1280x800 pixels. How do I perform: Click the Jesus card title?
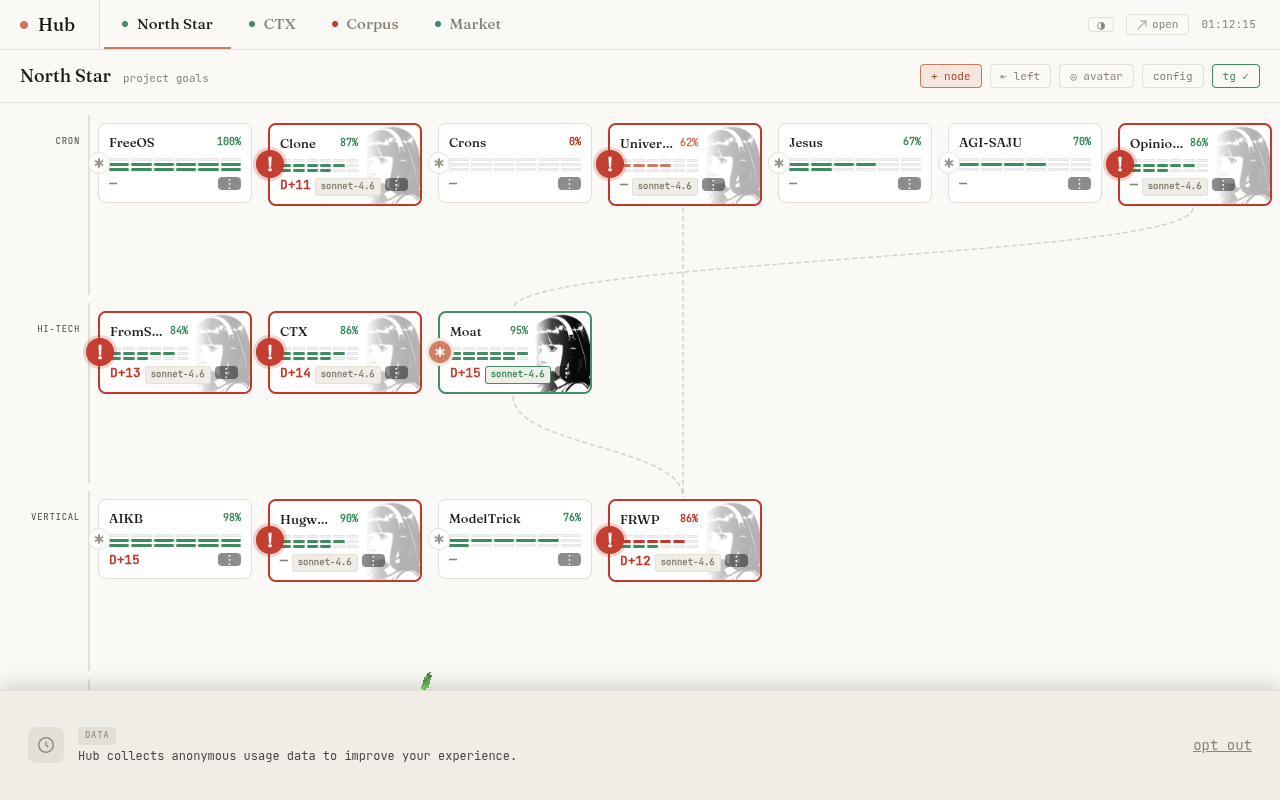point(806,142)
